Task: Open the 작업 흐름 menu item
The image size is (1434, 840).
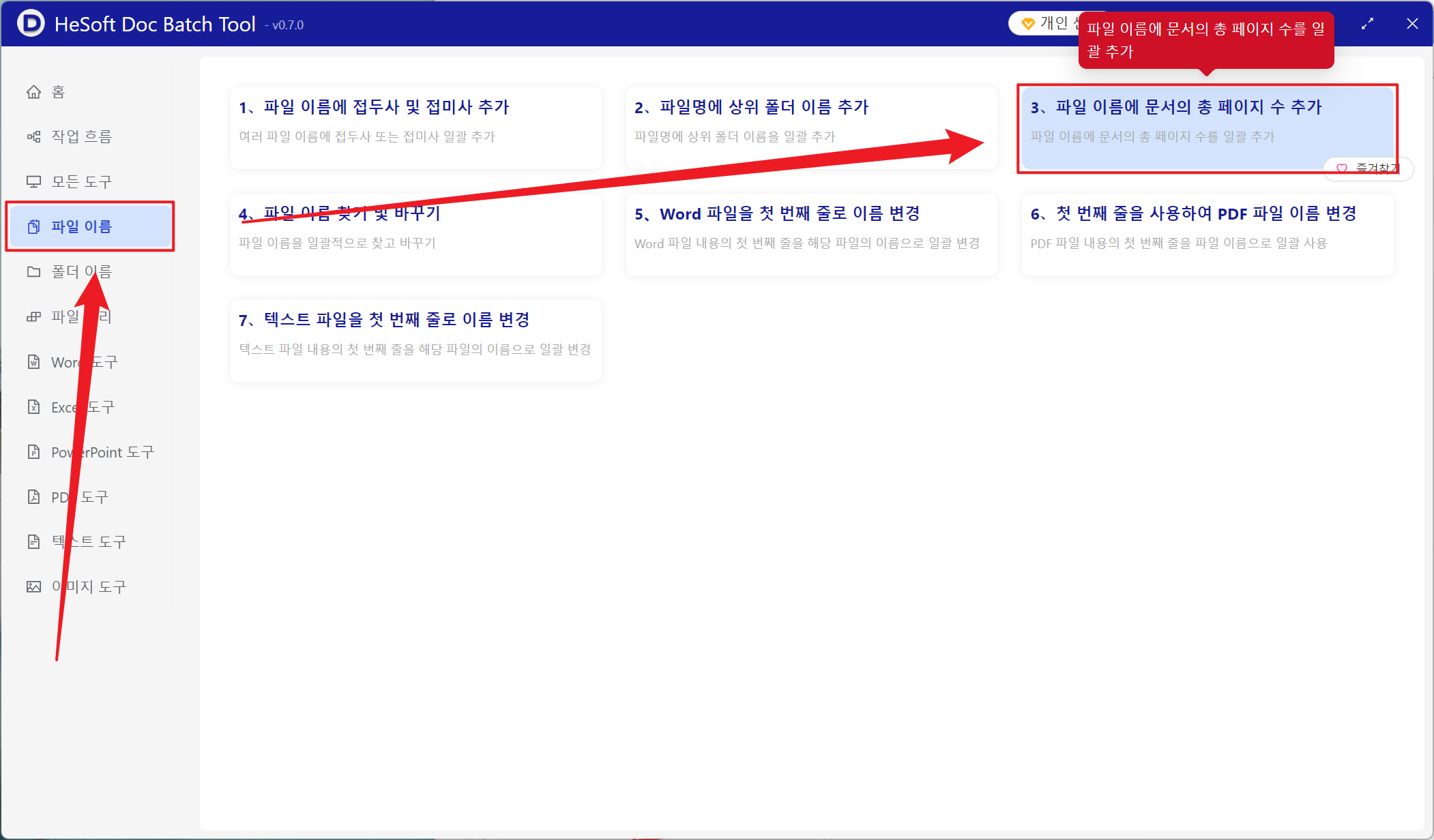Action: tap(90, 136)
